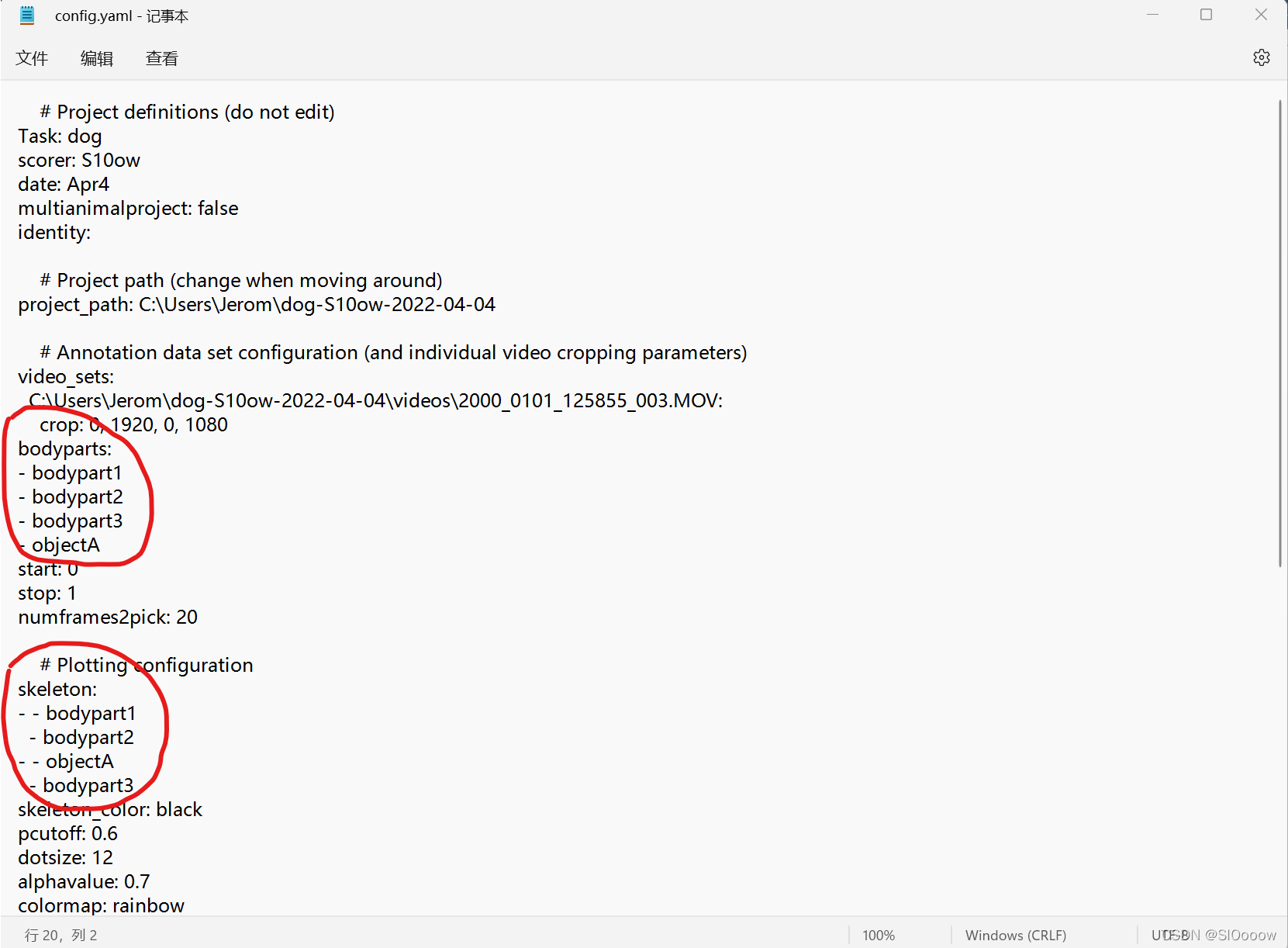Place cursor on numframes2pick: 20 line
1288x948 pixels.
pos(108,618)
